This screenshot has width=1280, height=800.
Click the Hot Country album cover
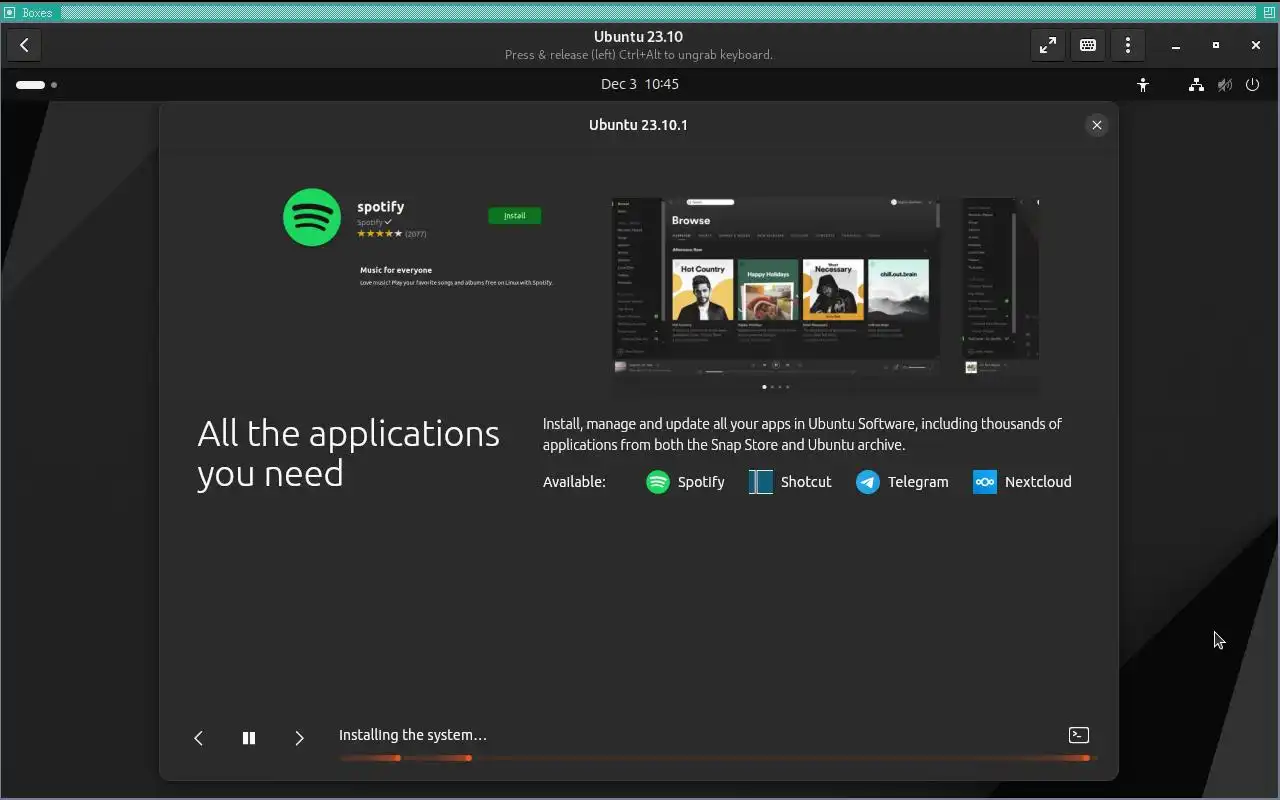(x=703, y=289)
